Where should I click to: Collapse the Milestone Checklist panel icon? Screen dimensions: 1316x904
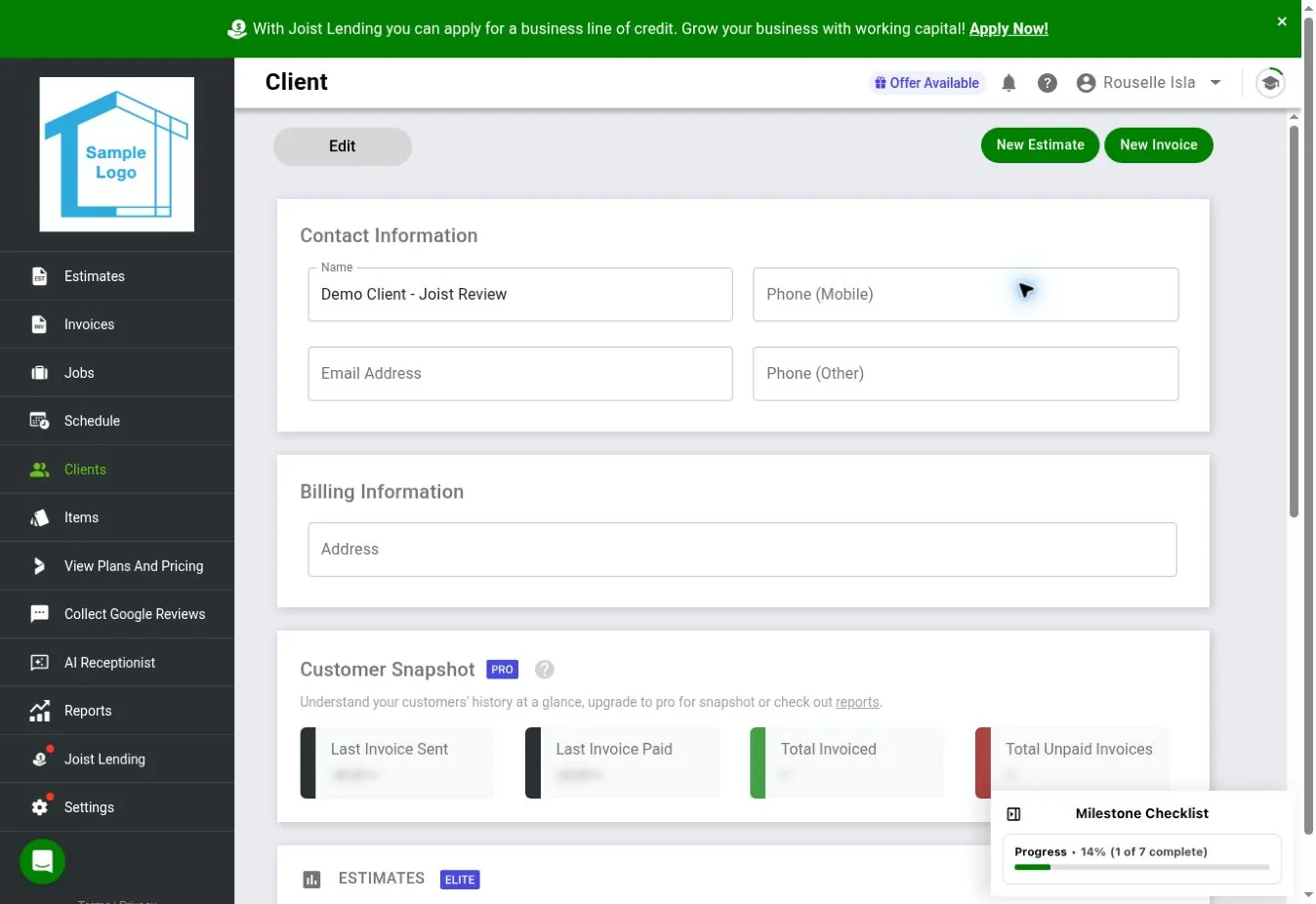pos(1013,814)
